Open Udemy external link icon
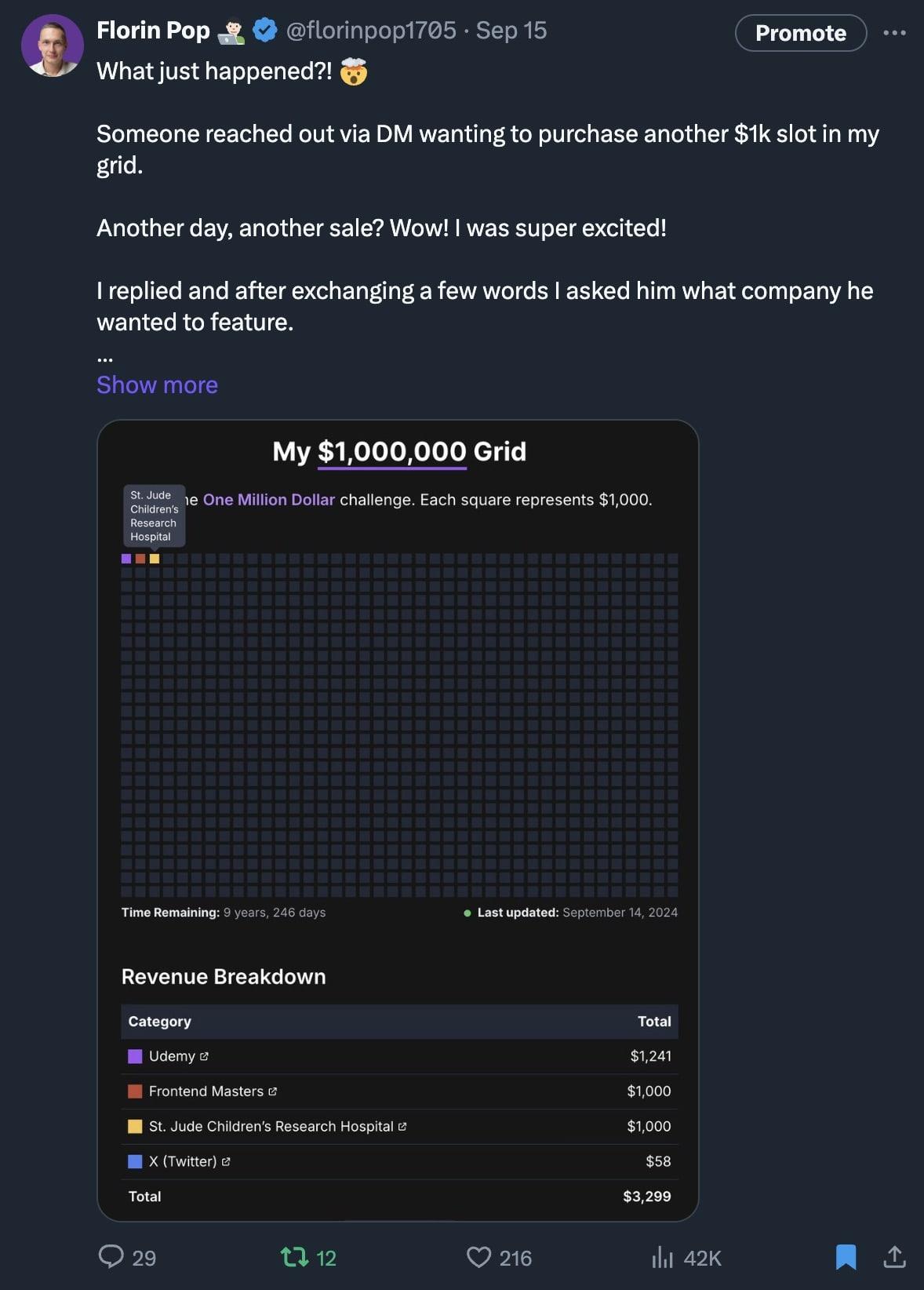Screen dimensions: 924x1290 click(204, 1056)
